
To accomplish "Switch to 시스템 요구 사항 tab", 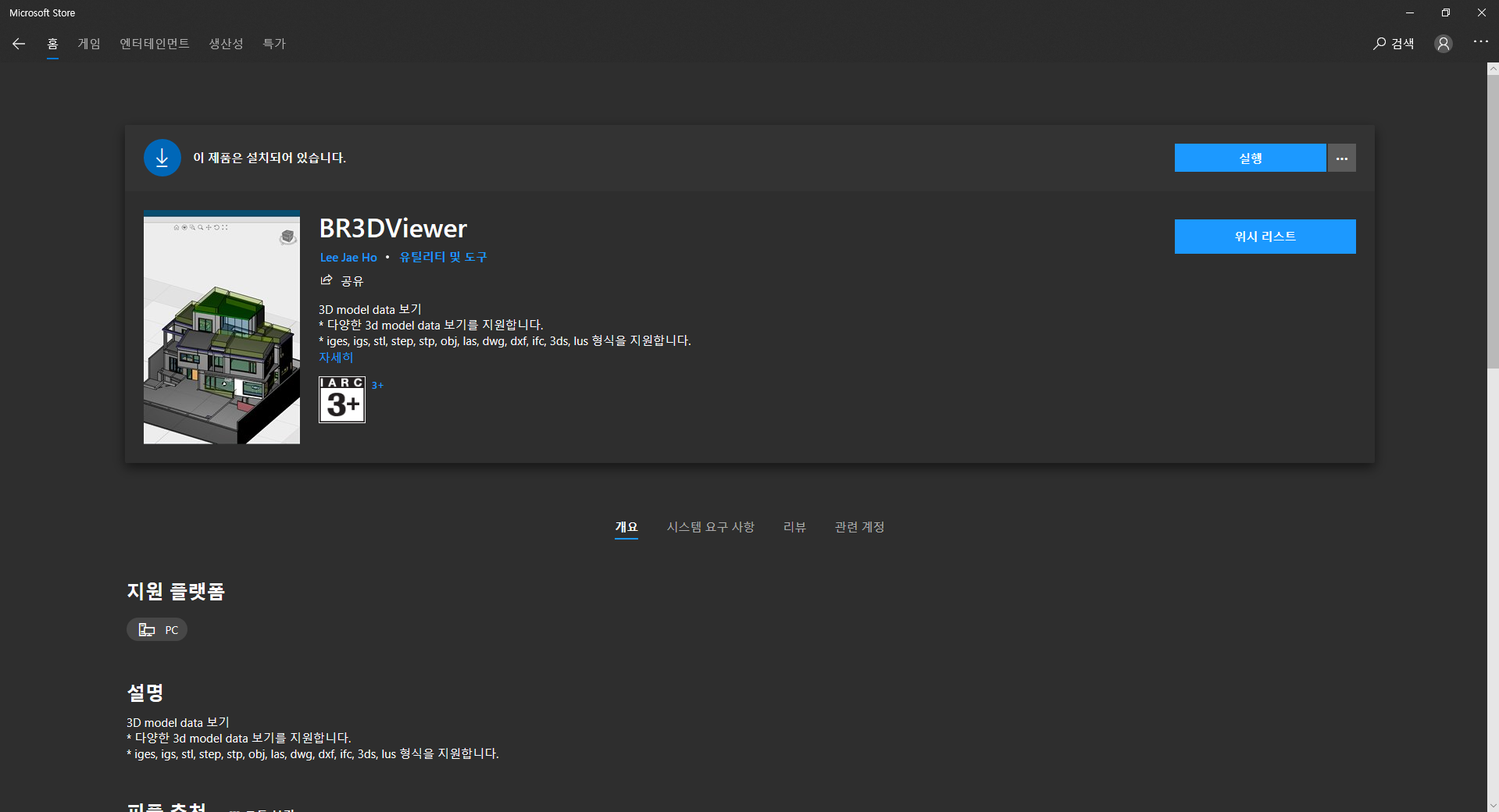I will point(711,527).
